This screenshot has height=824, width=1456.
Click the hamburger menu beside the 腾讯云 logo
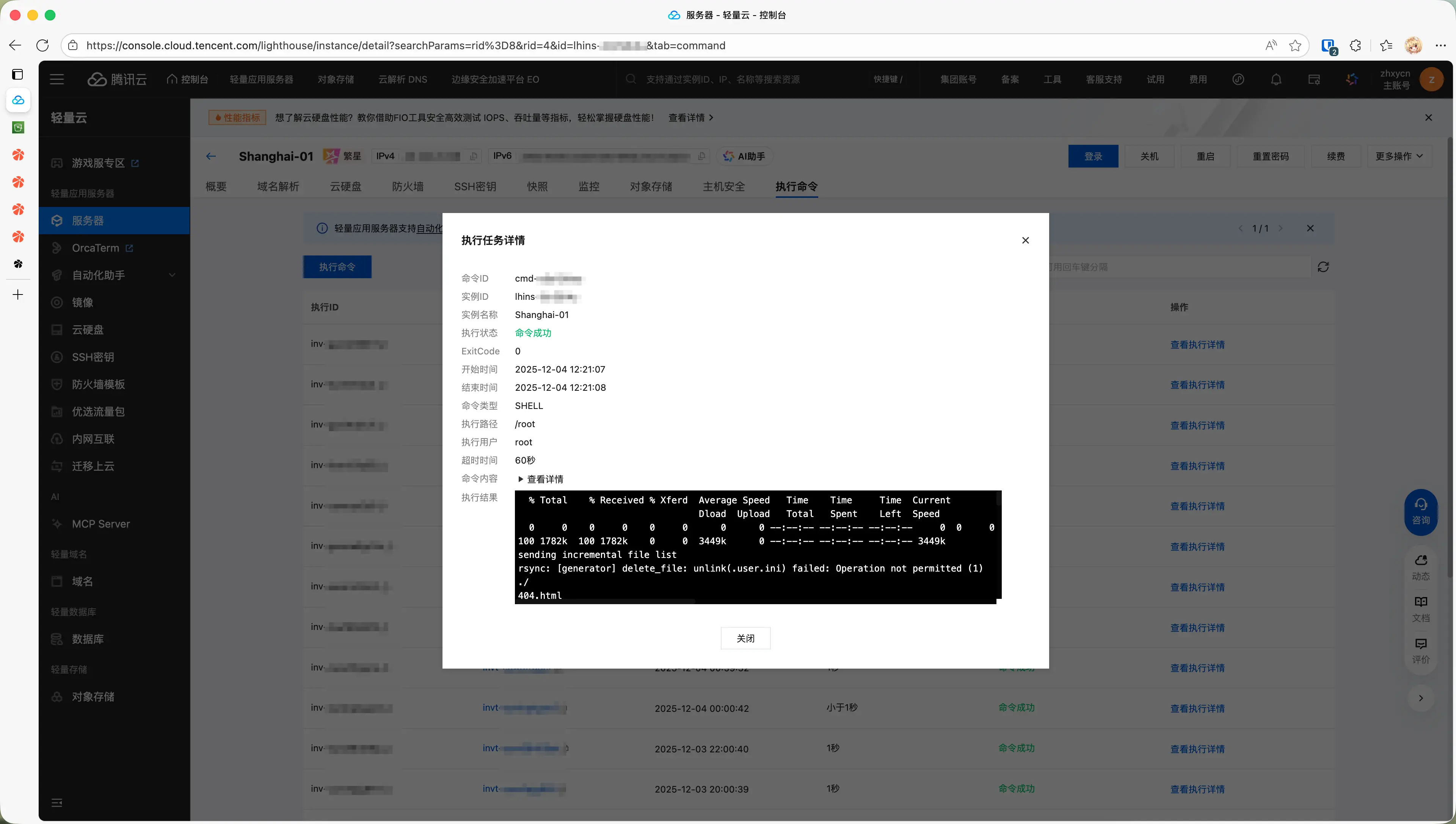pos(56,79)
